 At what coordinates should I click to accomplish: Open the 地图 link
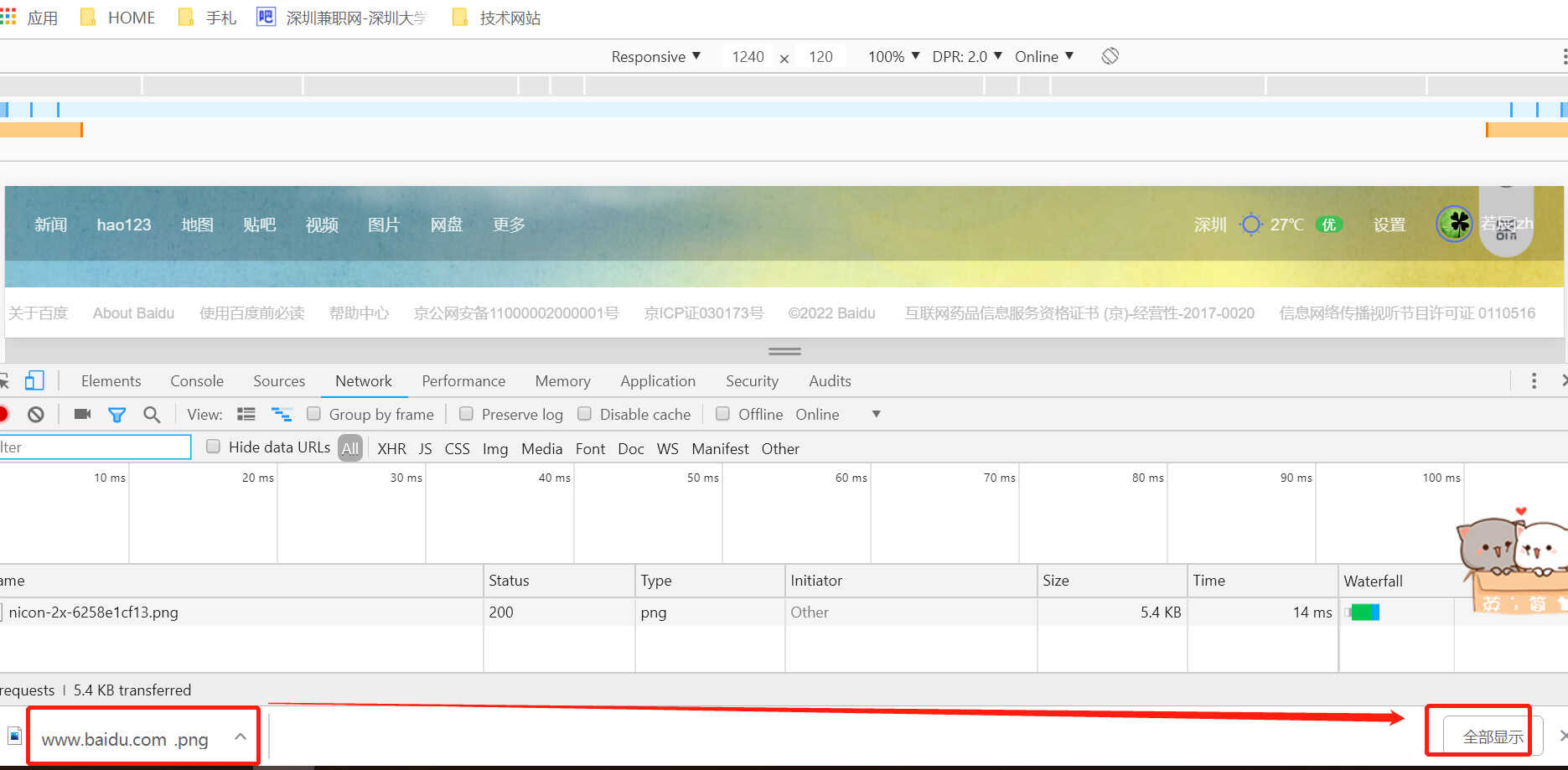pyautogui.click(x=197, y=225)
